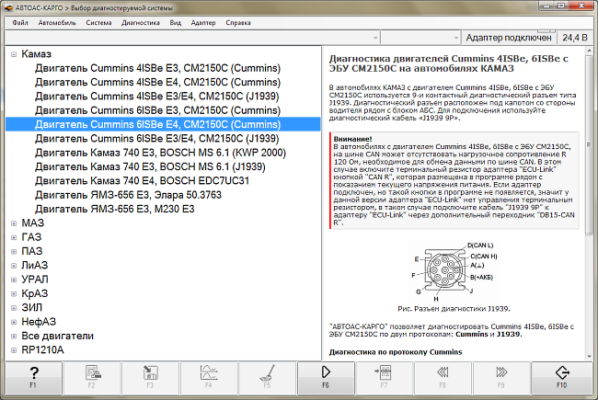Expand the ГАЗ tree node
This screenshot has width=598, height=400.
click(x=14, y=238)
